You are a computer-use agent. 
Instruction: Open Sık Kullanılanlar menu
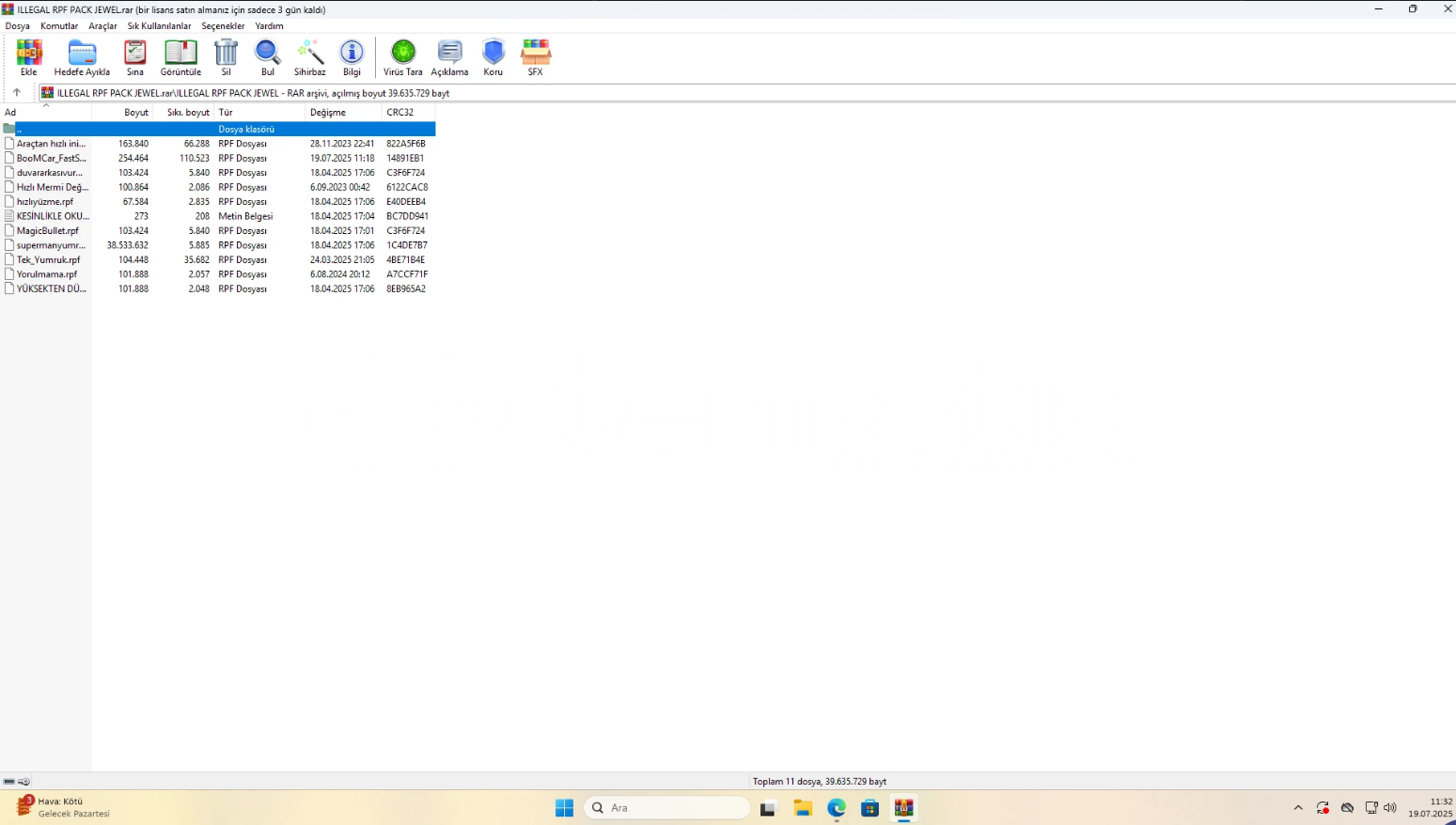coord(159,26)
